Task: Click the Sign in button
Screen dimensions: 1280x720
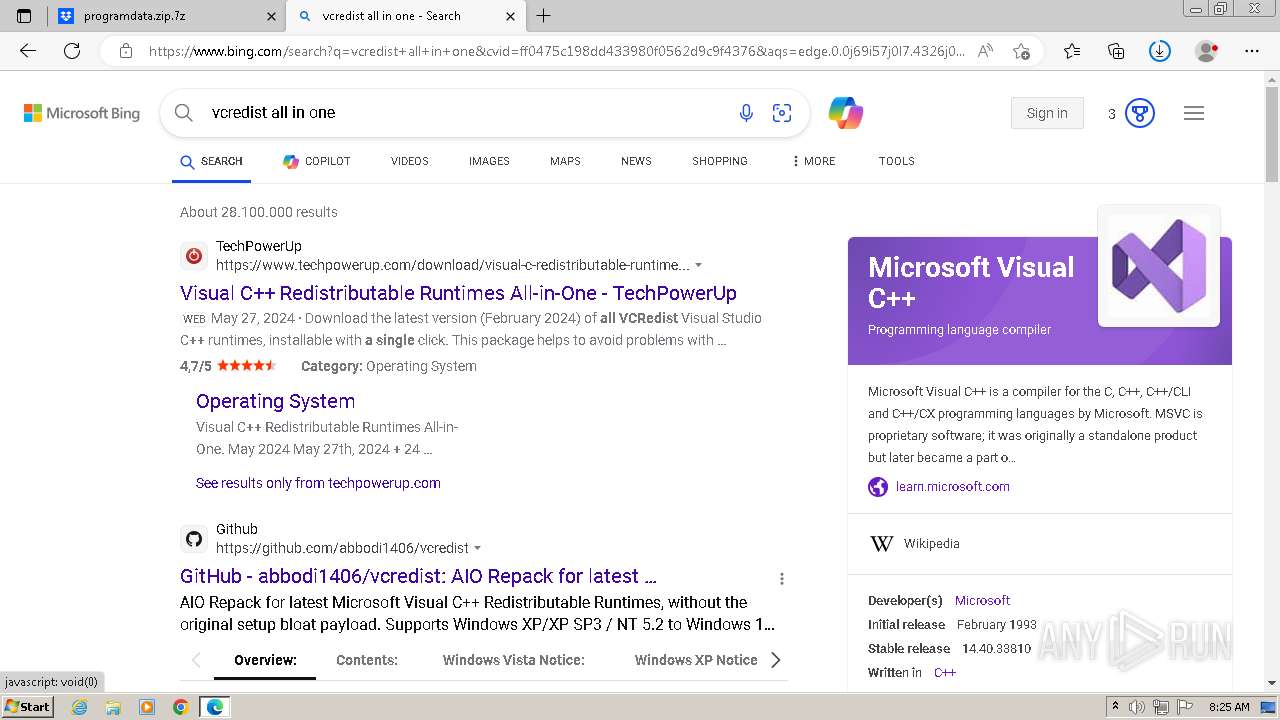Action: coord(1047,113)
